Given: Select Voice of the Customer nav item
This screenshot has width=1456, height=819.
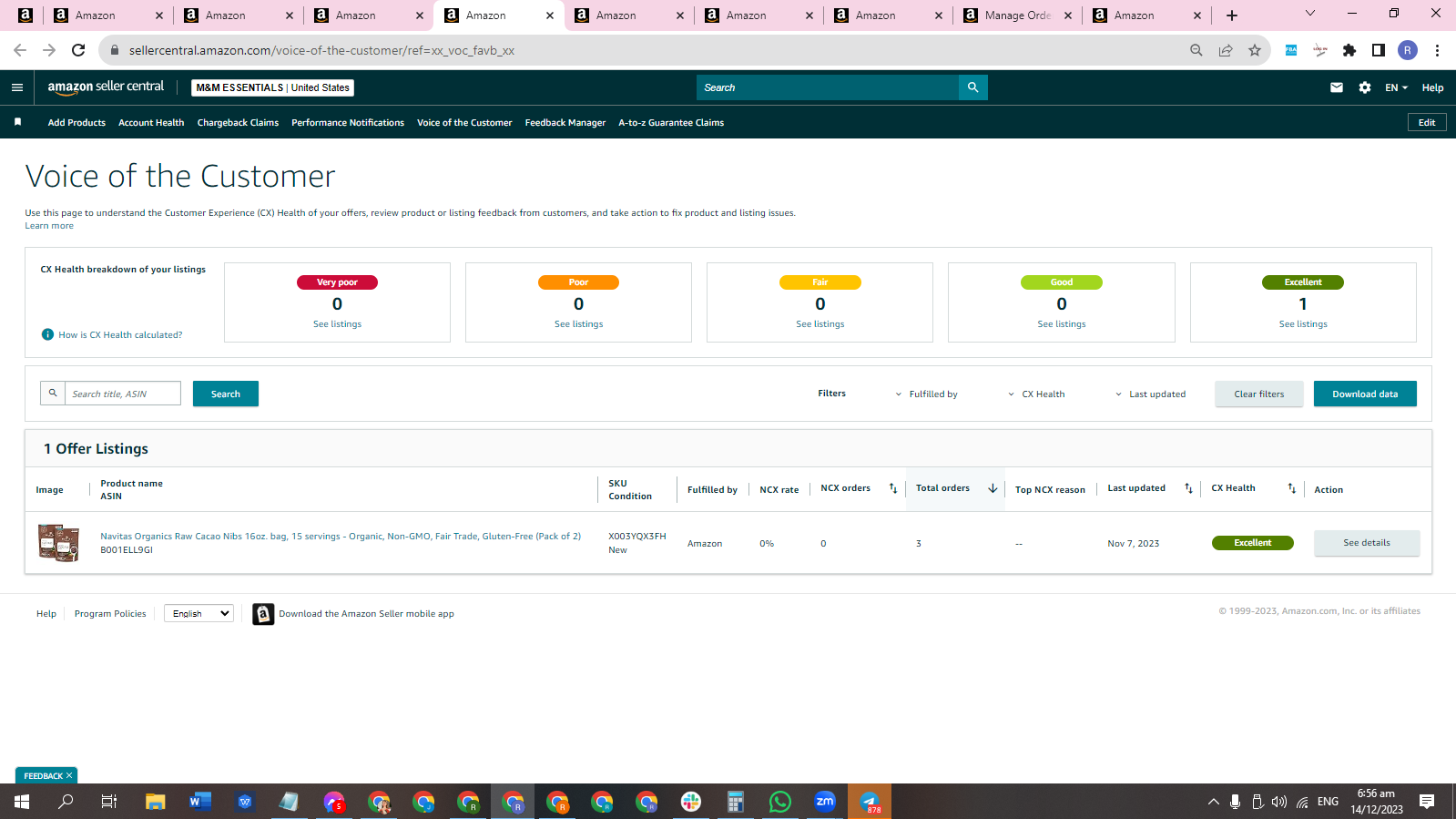Looking at the screenshot, I should point(464,122).
